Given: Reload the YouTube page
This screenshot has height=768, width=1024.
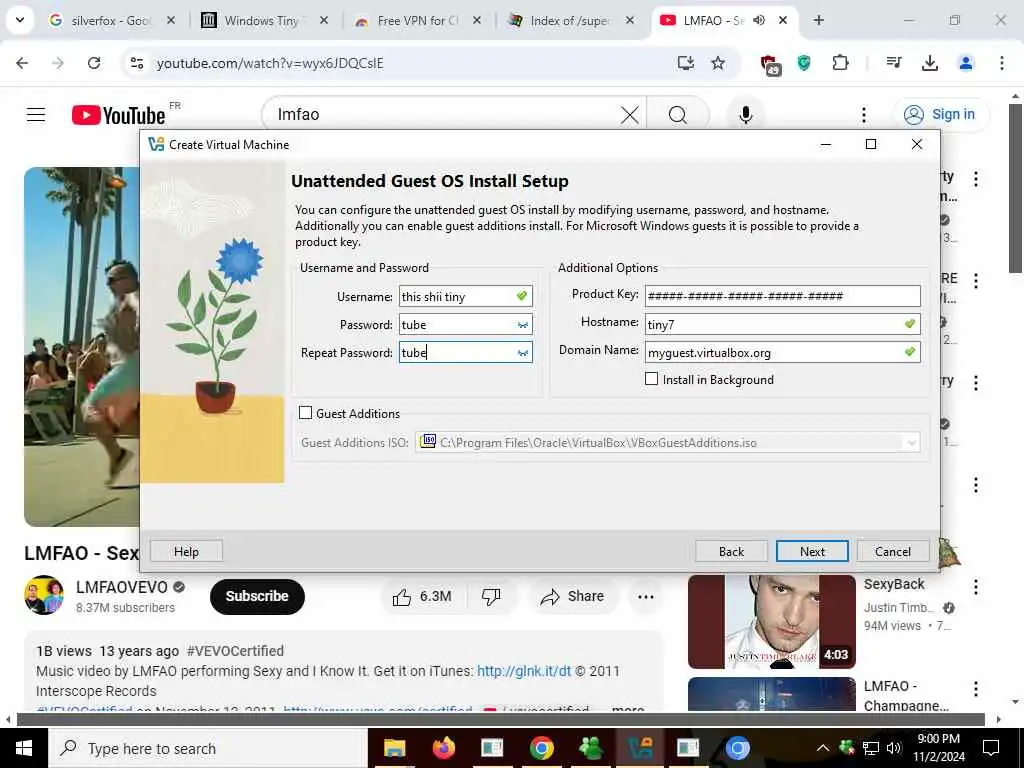Looking at the screenshot, I should tap(94, 63).
